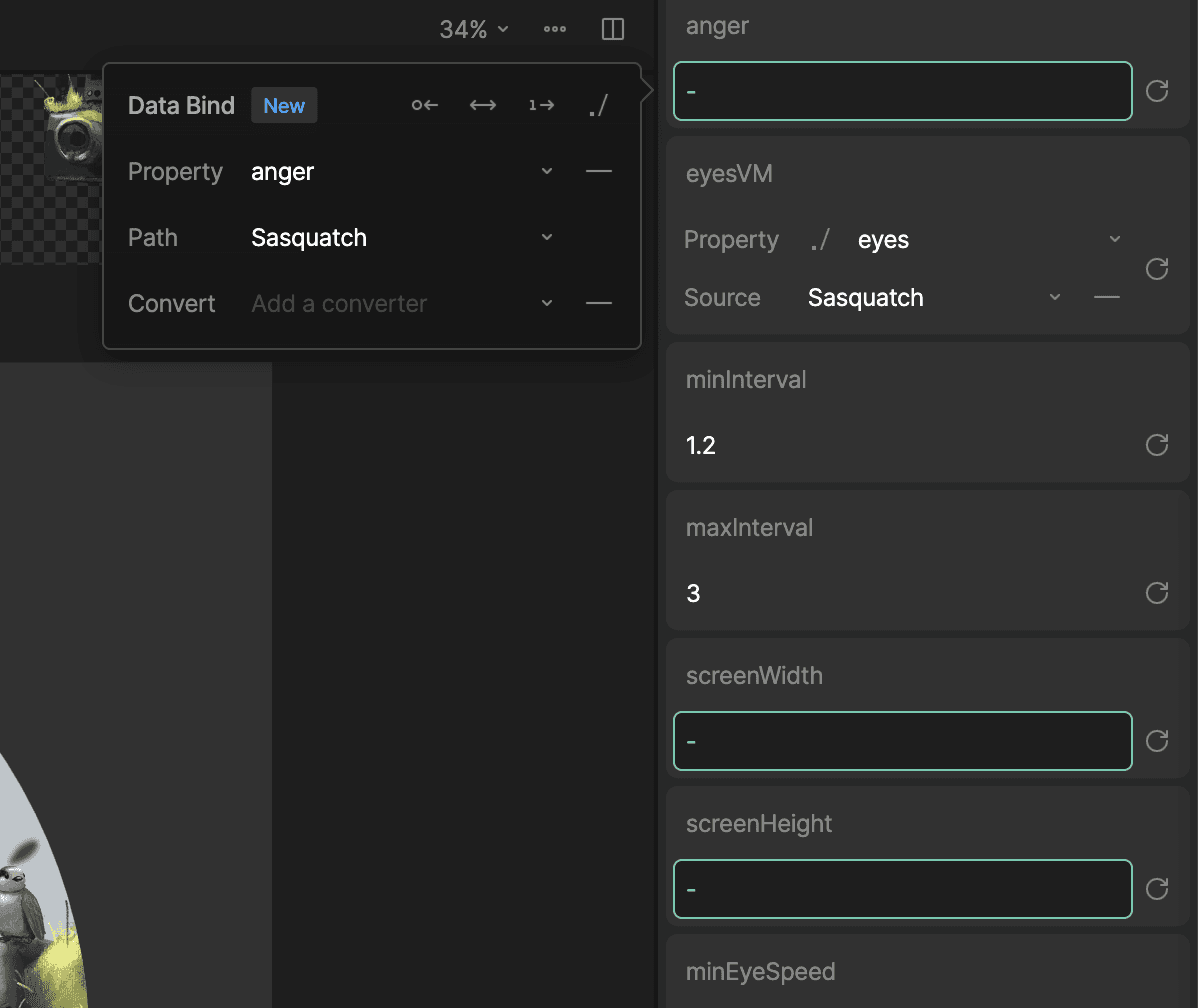This screenshot has height=1008, width=1198.
Task: Select the two-way binding direction icon
Action: pyautogui.click(x=482, y=104)
